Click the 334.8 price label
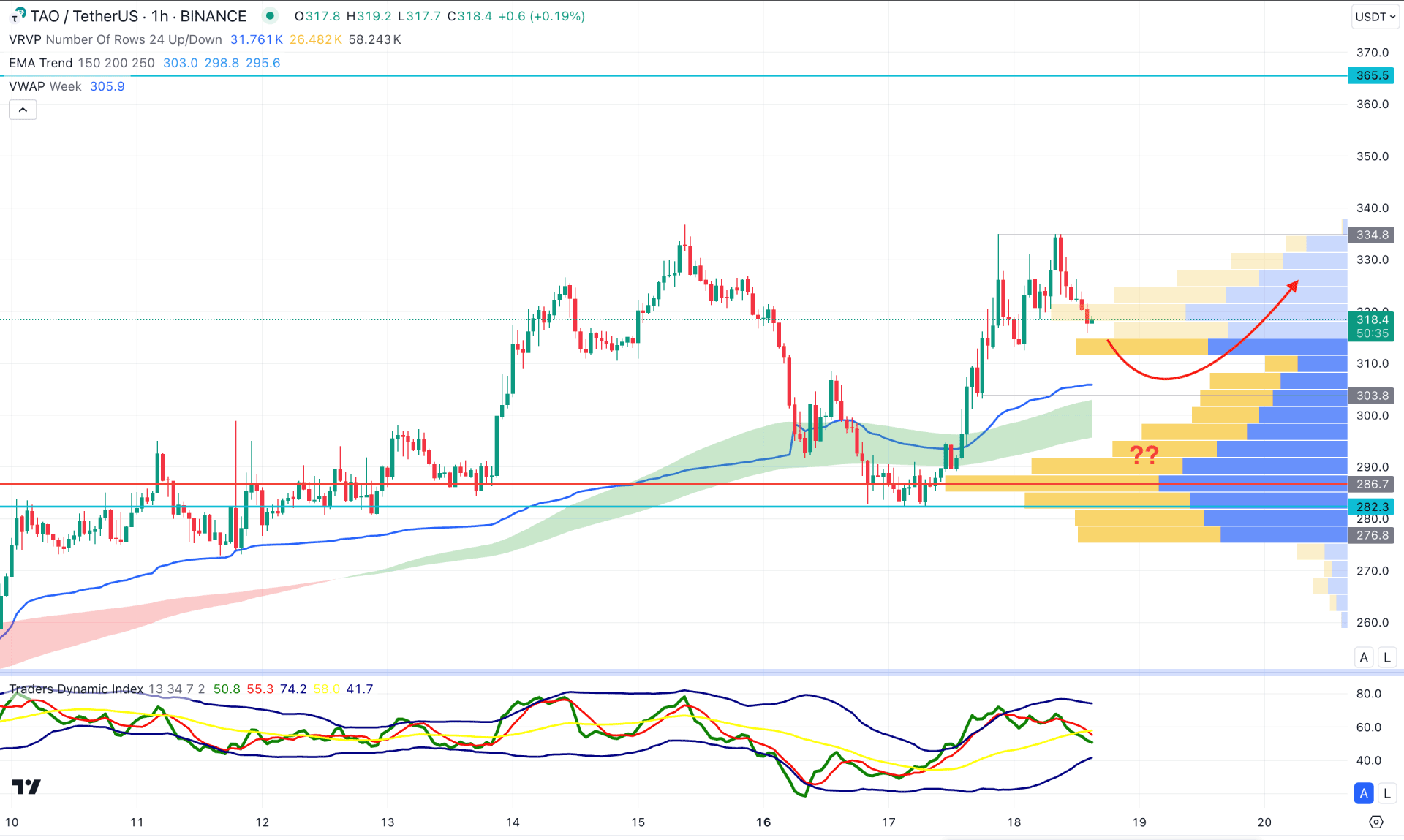This screenshot has width=1404, height=840. pos(1372,235)
